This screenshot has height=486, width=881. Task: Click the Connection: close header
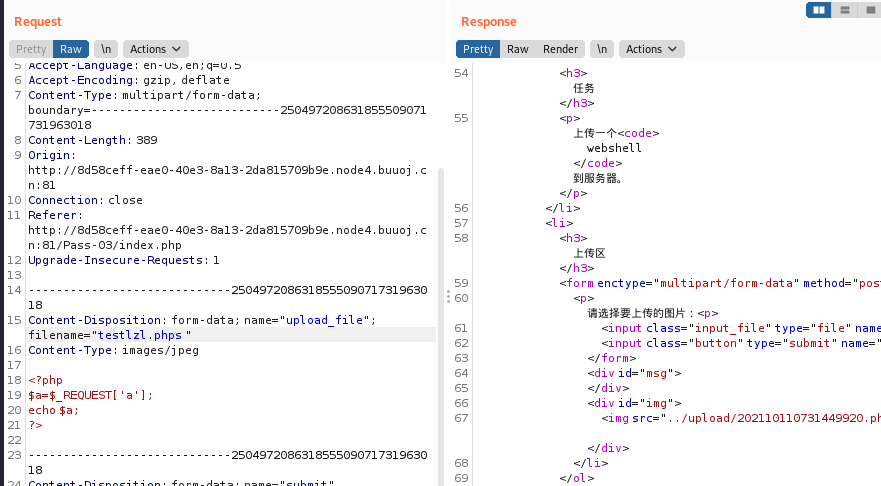[85, 200]
